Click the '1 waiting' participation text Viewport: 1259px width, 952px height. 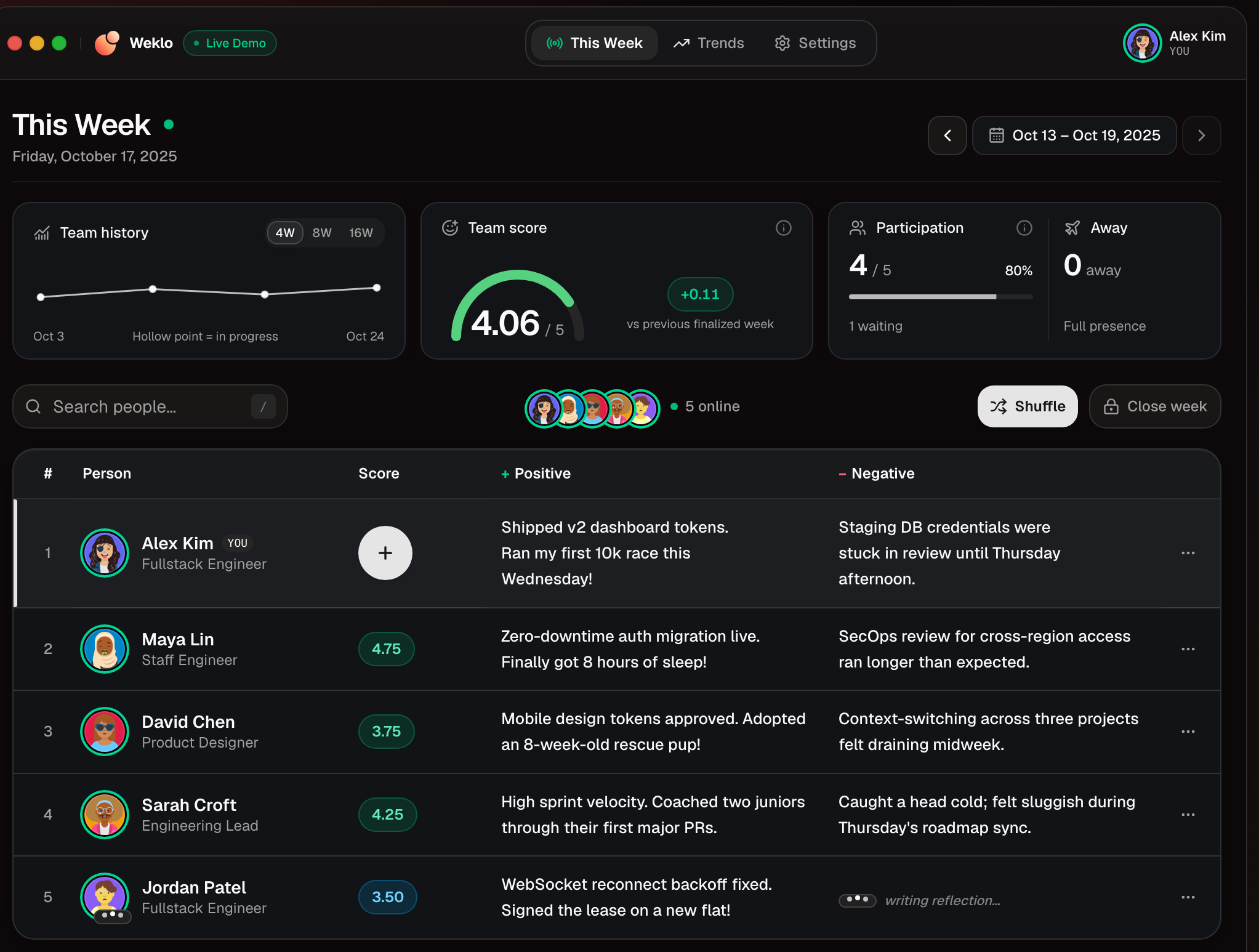coord(875,326)
